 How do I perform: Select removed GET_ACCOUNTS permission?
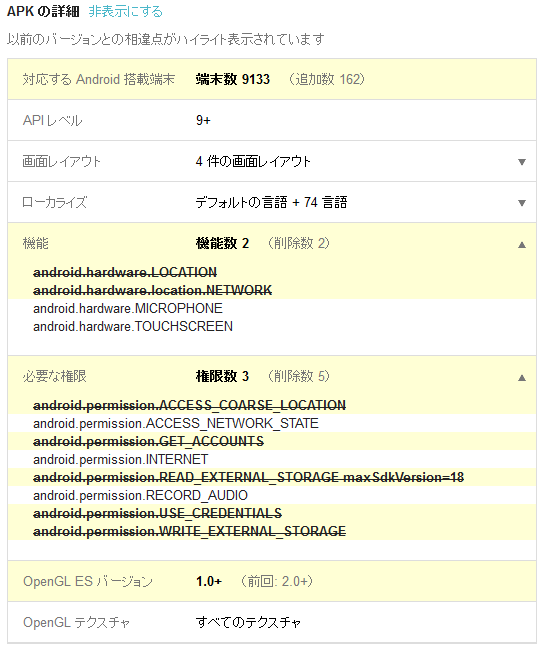149,441
